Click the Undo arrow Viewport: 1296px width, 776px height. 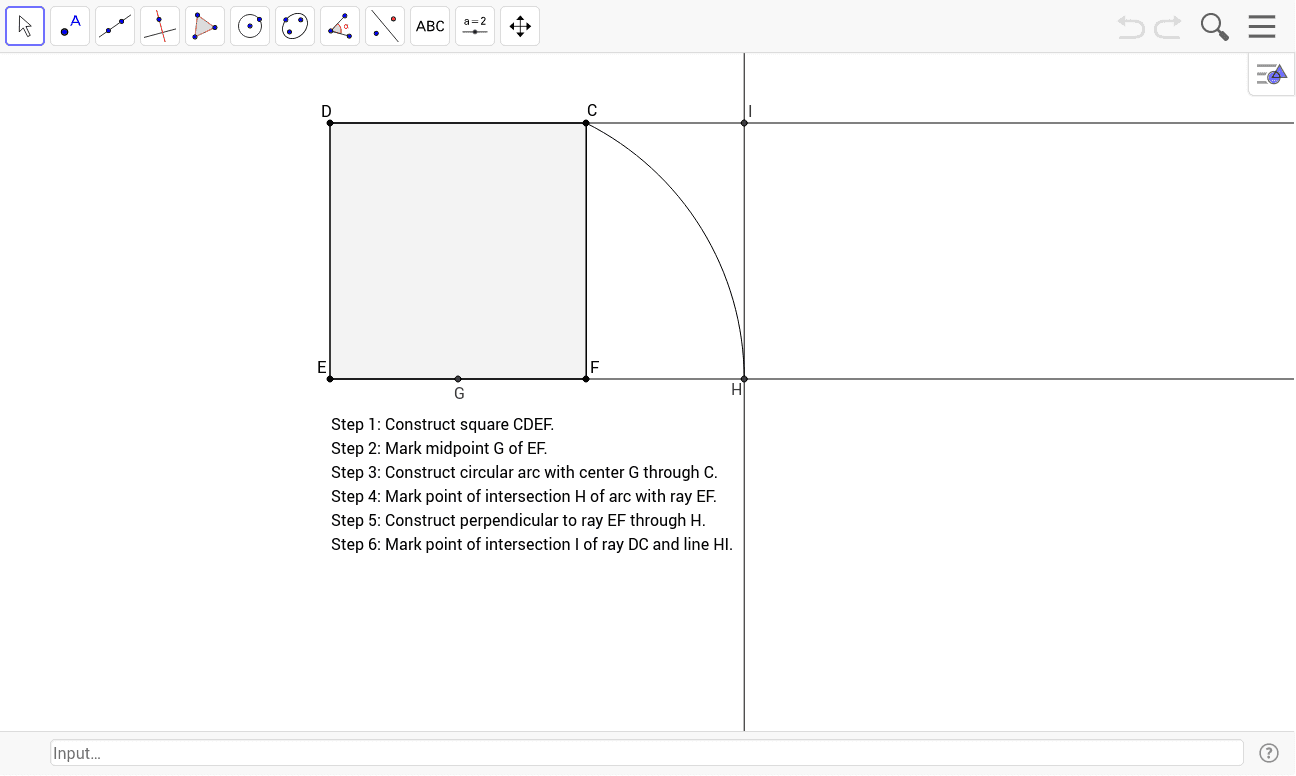[1130, 27]
